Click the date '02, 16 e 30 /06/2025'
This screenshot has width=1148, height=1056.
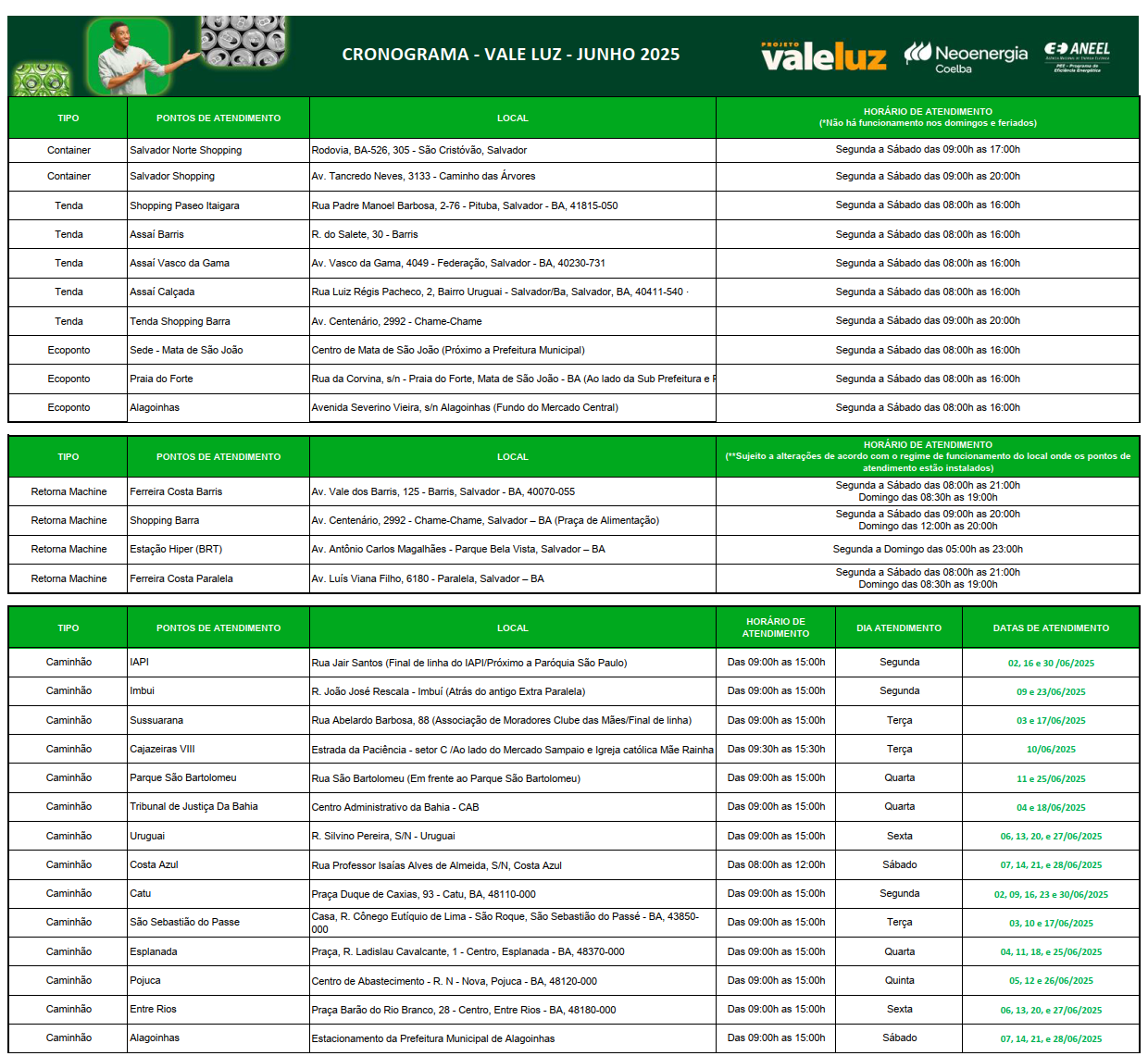tap(1051, 663)
